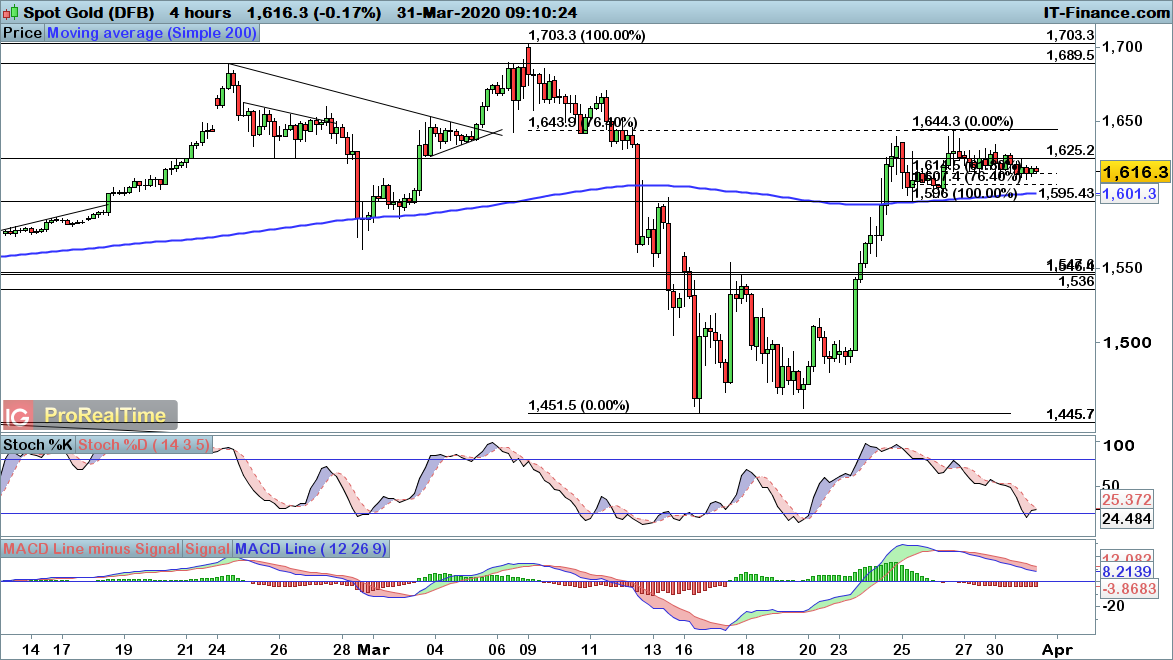Click the 24 date marker on time axis
Image resolution: width=1173 pixels, height=660 pixels.
[217, 650]
